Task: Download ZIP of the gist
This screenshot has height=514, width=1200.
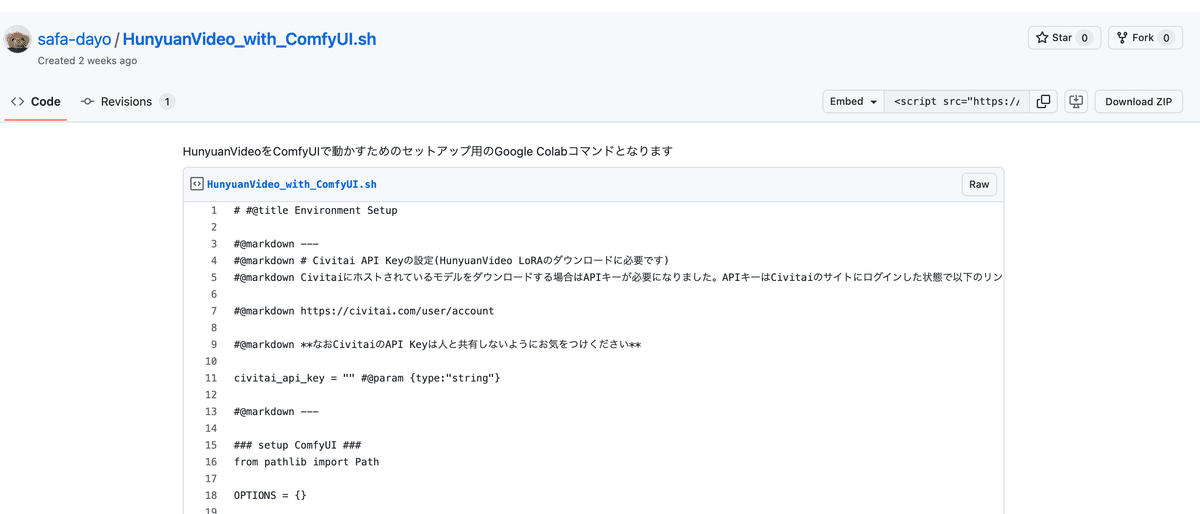Action: click(x=1139, y=101)
